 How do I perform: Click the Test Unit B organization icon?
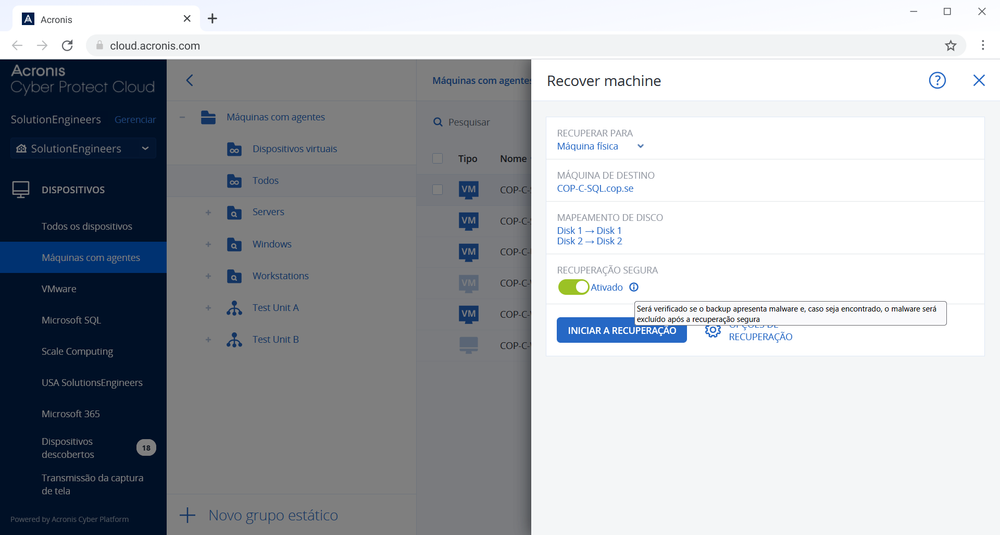click(x=234, y=340)
